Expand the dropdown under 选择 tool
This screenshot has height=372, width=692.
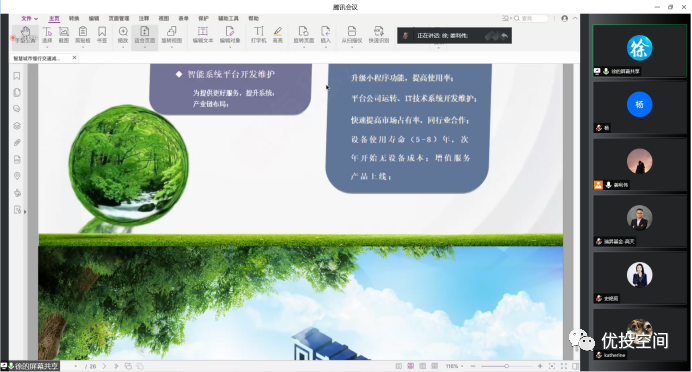[47, 46]
